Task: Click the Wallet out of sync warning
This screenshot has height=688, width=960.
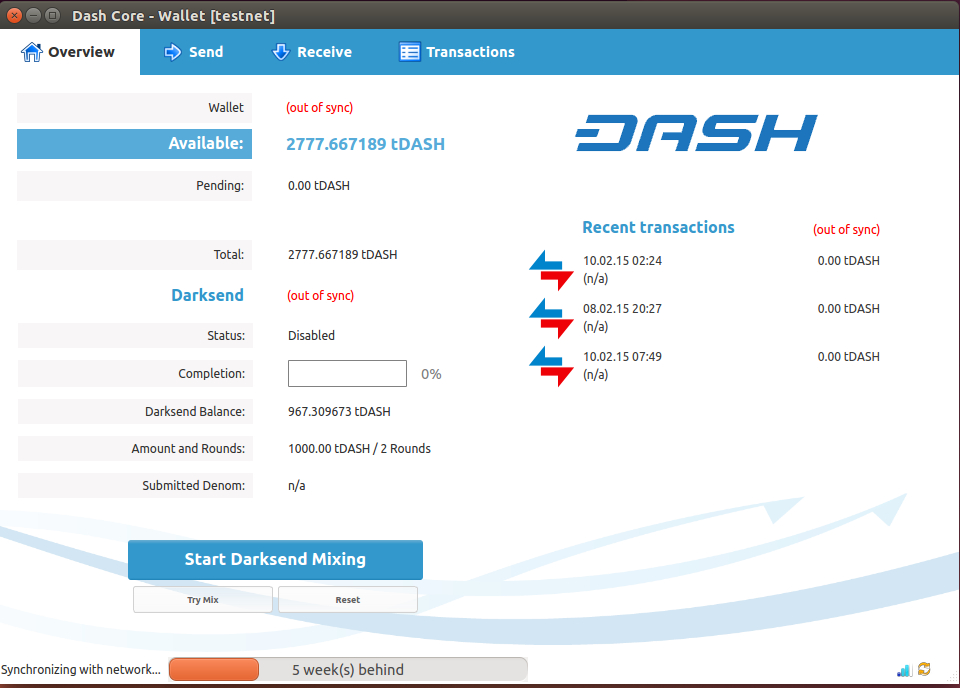Action: [320, 108]
